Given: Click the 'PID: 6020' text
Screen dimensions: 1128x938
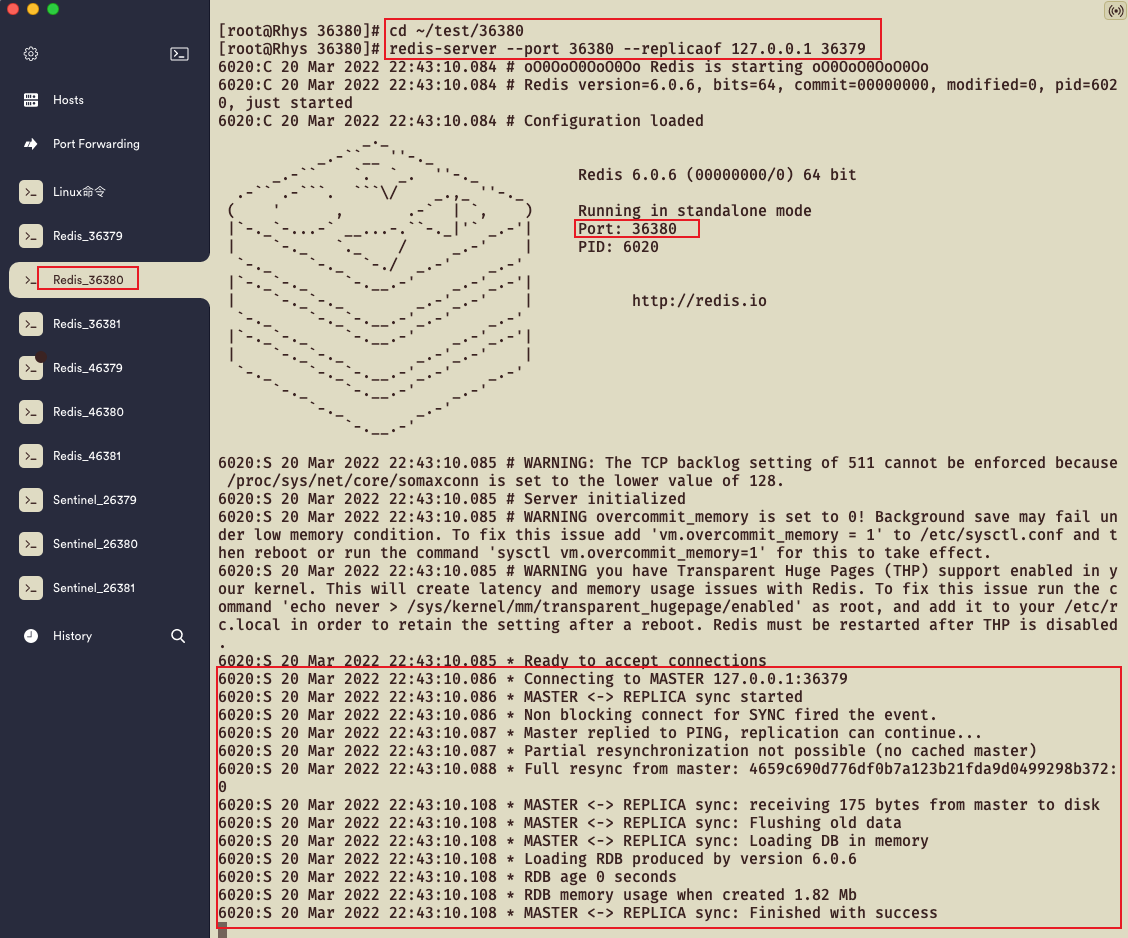Looking at the screenshot, I should coord(618,247).
